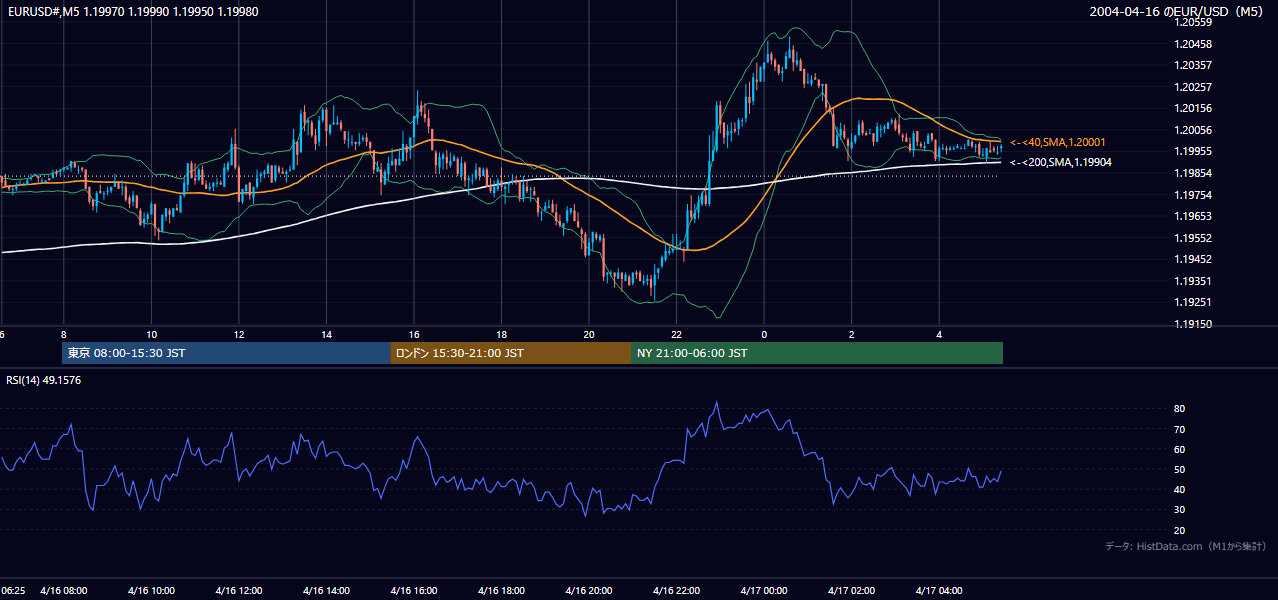Click the hour 4 tick under price chart
Screen dimensions: 1278x600
[939, 334]
